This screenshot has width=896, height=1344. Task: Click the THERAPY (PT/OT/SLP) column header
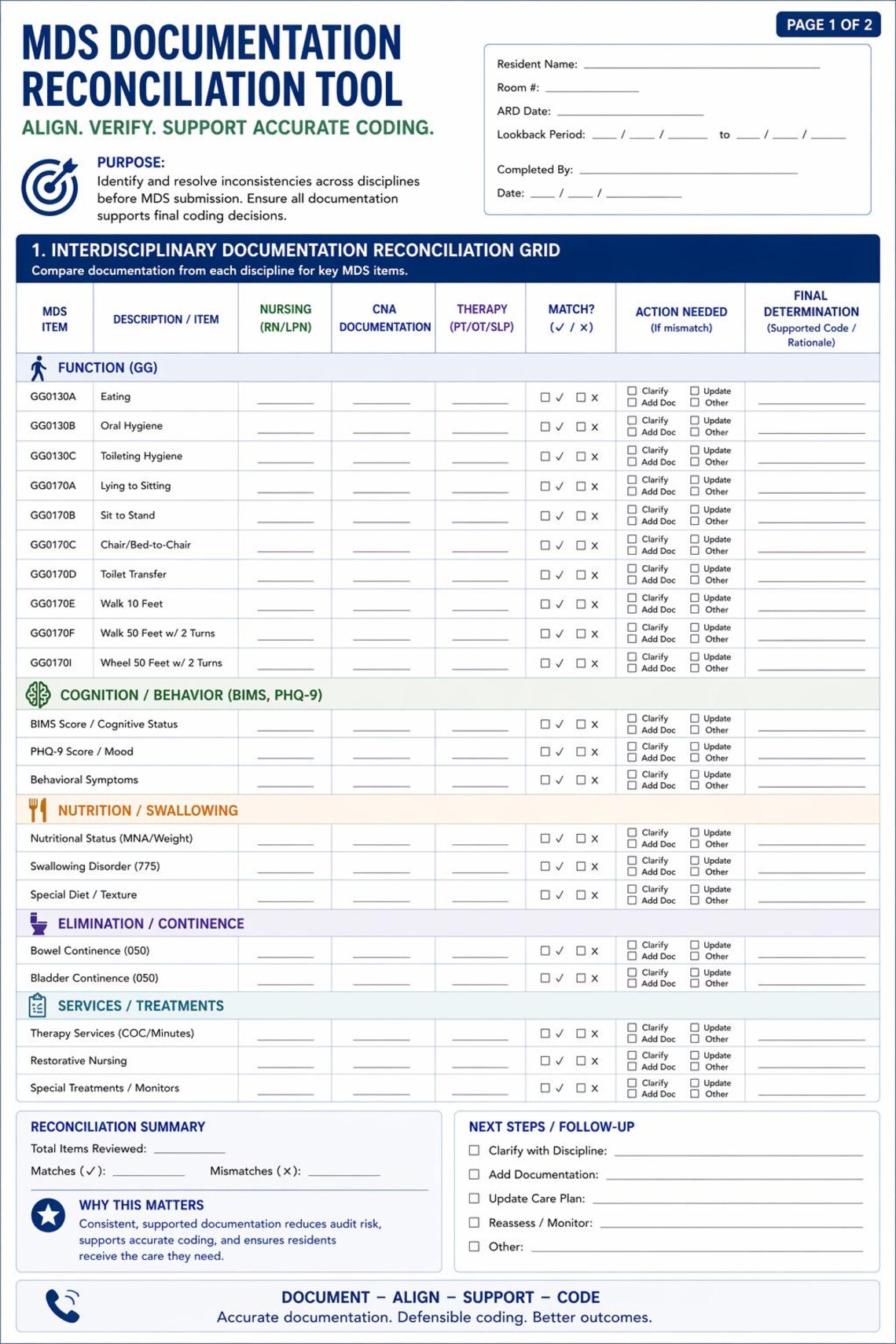482,318
